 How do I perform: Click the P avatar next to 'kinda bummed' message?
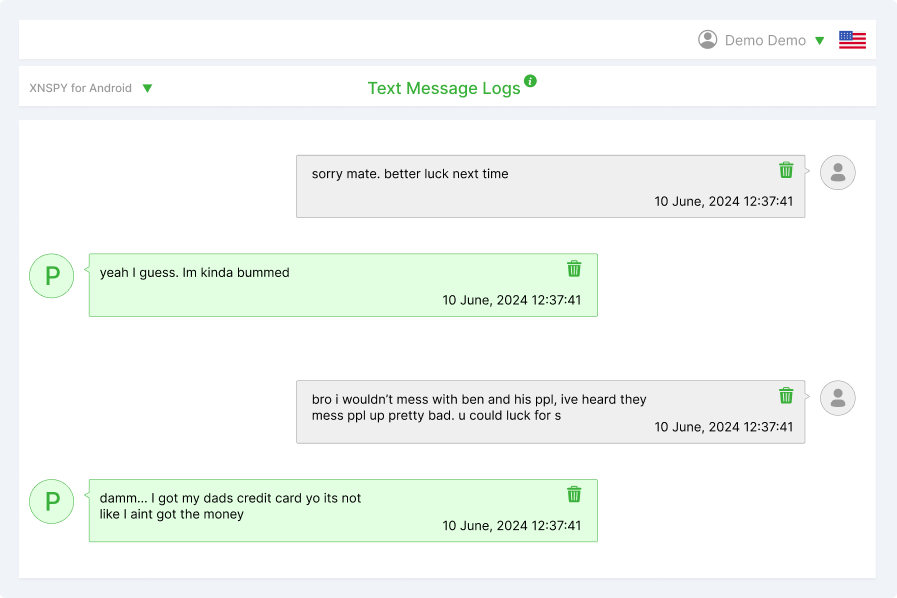(x=52, y=276)
